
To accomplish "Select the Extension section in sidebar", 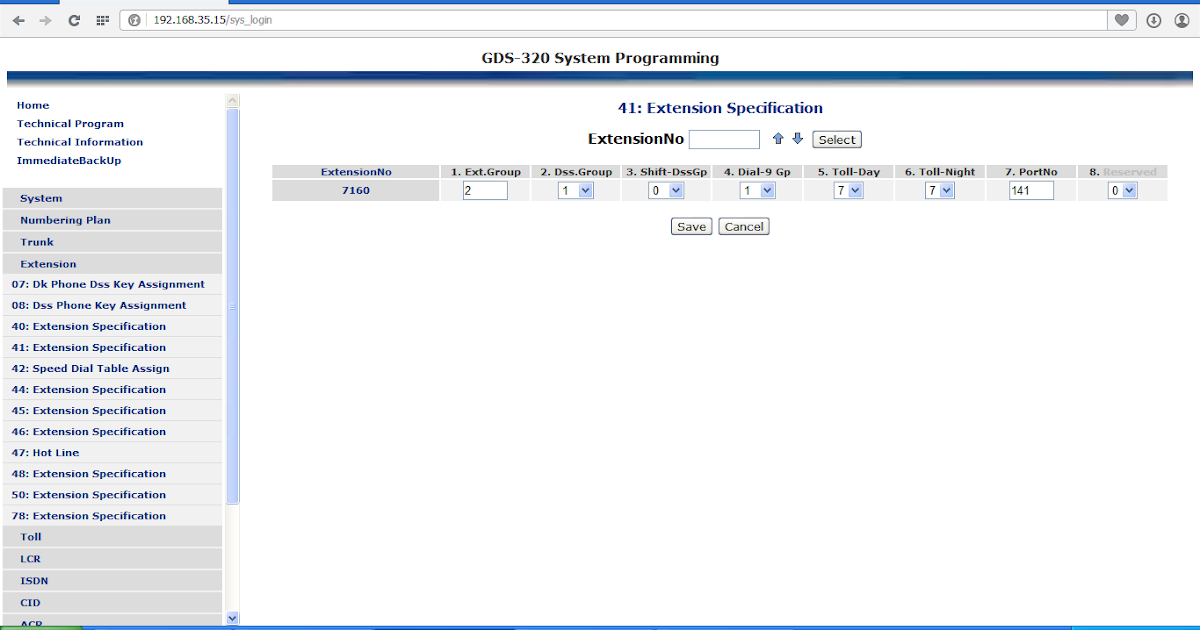I will (x=50, y=263).
